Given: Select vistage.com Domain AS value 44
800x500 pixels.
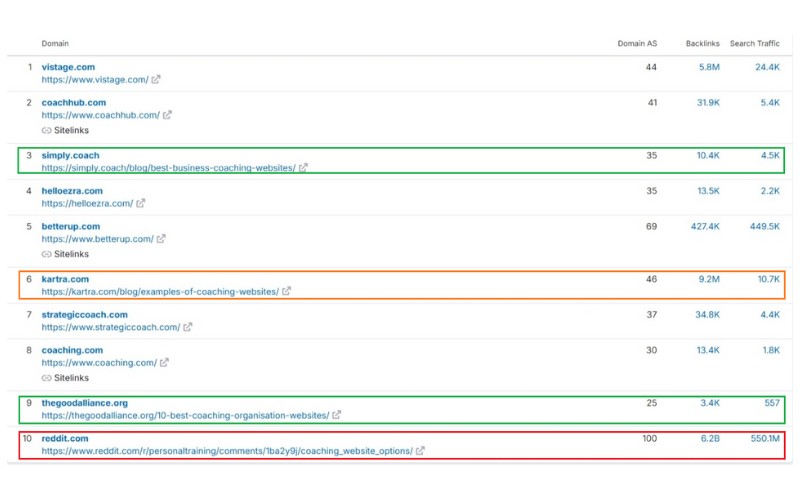Looking at the screenshot, I should 652,67.
